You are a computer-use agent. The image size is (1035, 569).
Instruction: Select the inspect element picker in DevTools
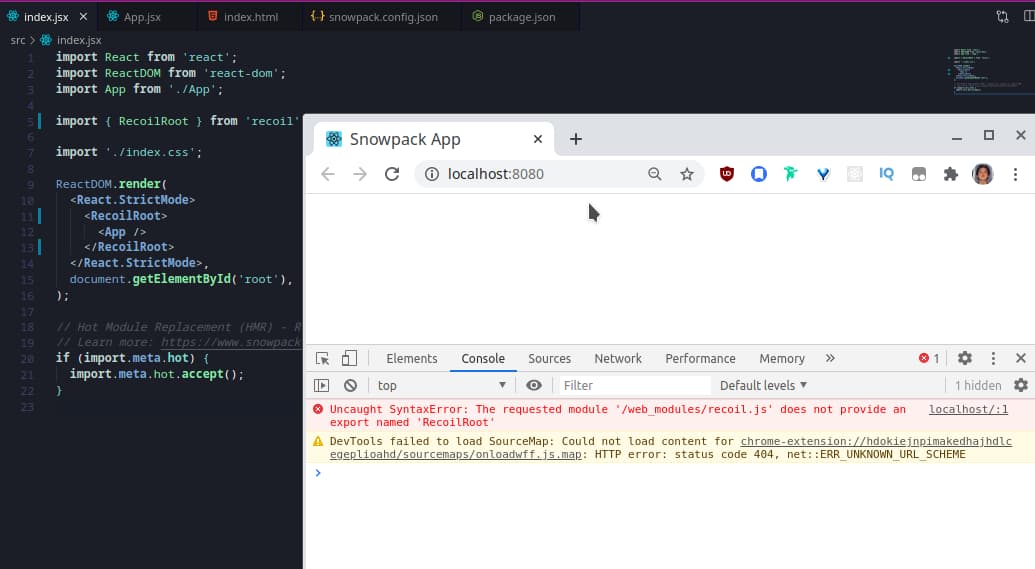point(322,358)
